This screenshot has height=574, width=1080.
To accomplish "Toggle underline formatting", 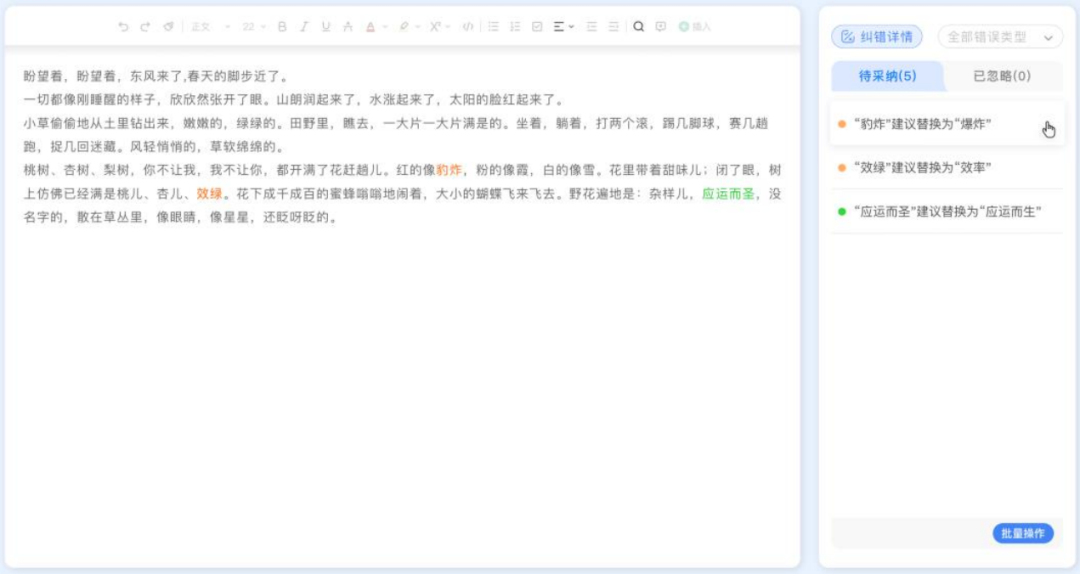I will 326,27.
